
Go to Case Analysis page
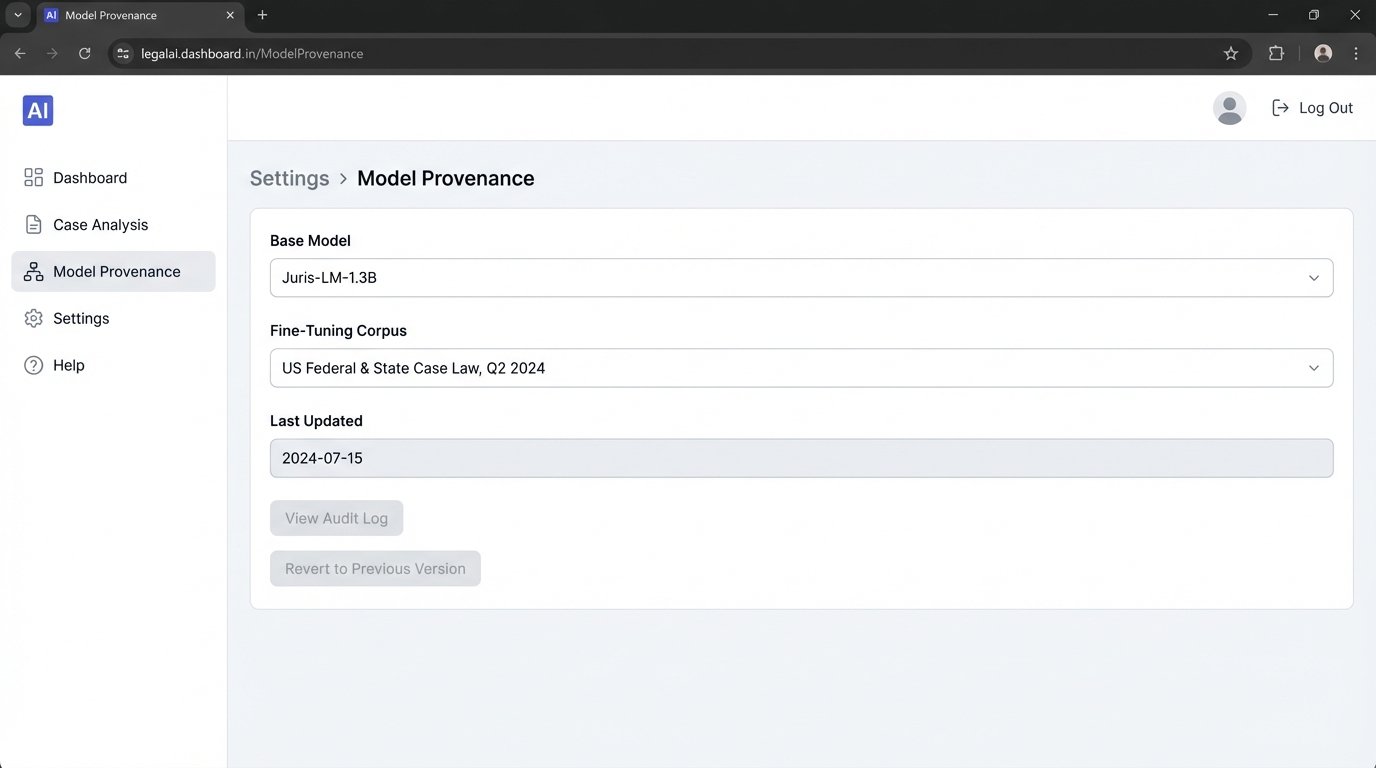[100, 225]
